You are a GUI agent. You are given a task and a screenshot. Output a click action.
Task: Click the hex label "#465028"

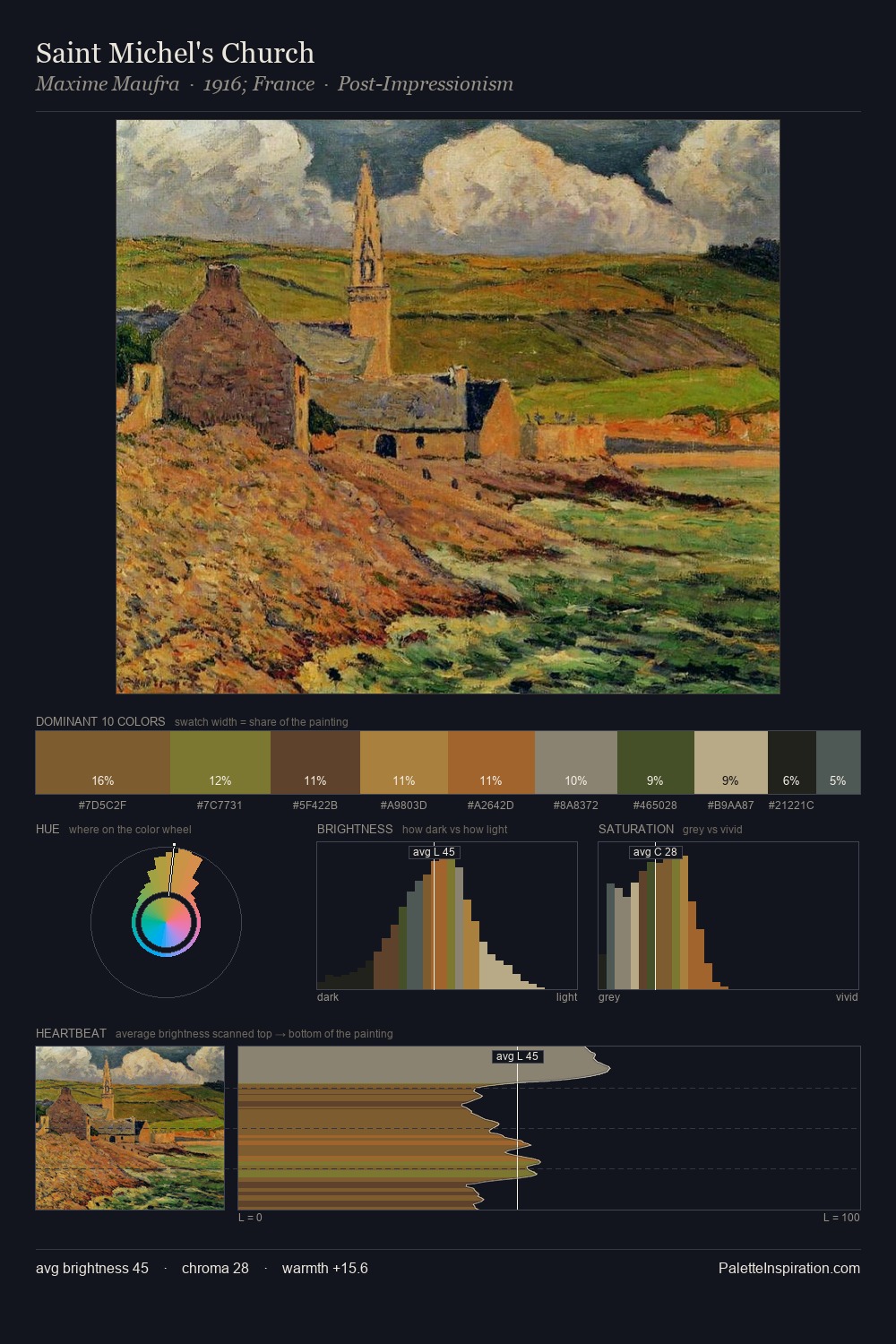tap(656, 806)
